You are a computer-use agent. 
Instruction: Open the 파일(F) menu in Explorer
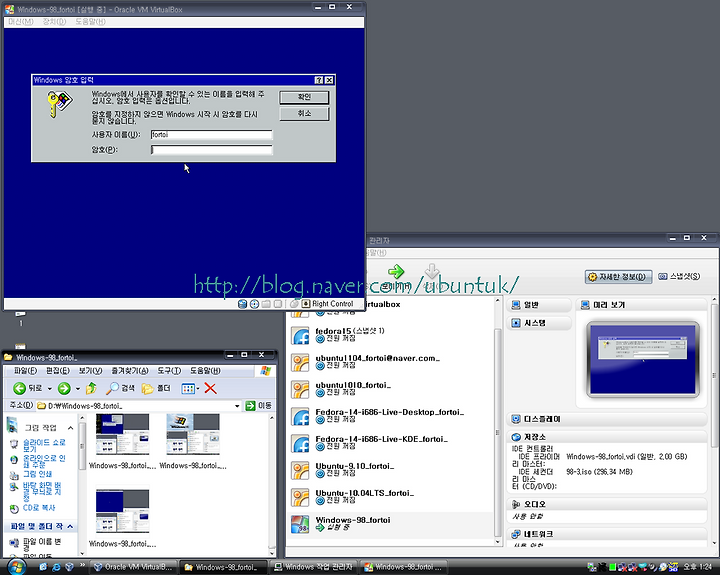pos(25,371)
